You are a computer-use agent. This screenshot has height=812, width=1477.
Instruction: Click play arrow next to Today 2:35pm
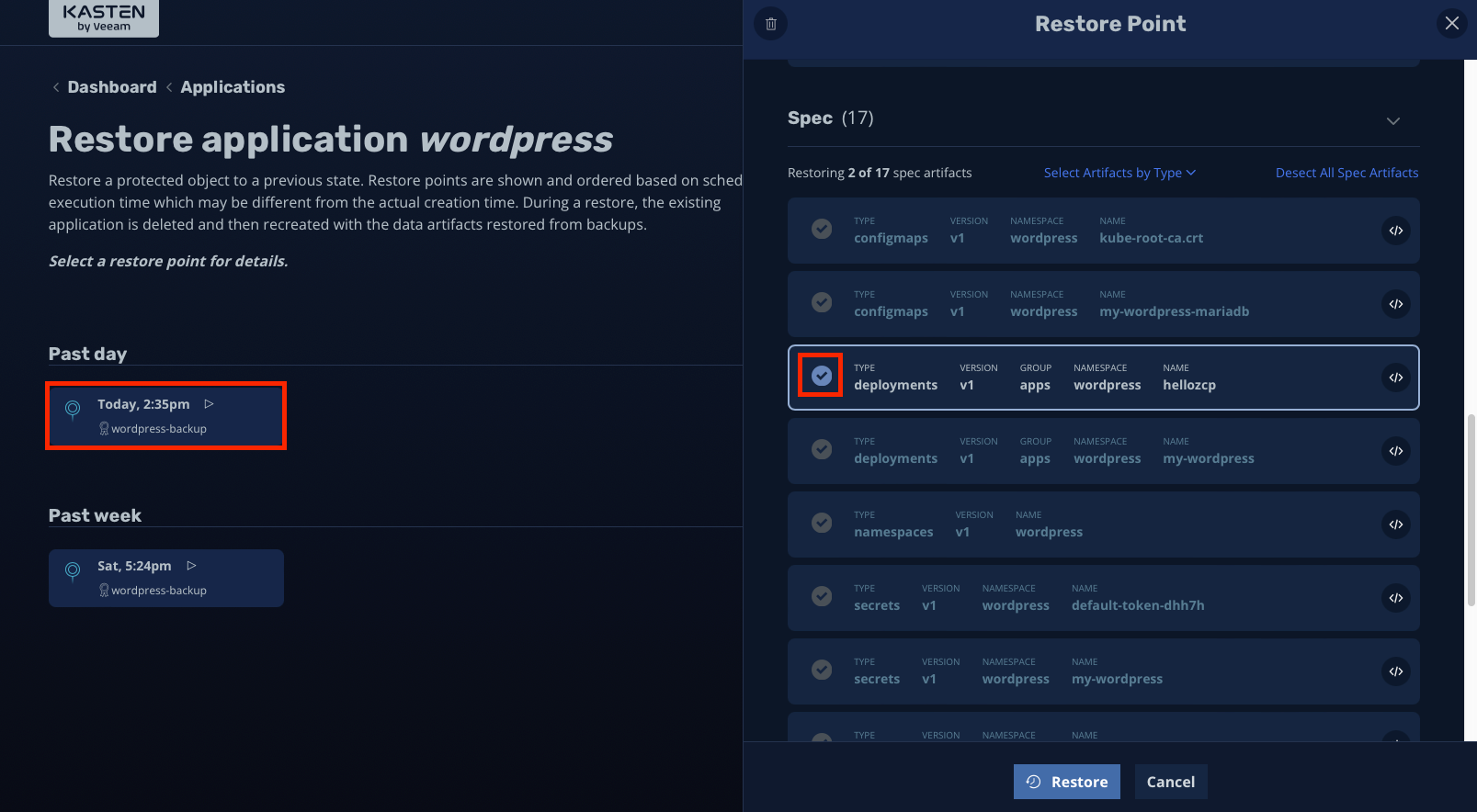pos(209,404)
